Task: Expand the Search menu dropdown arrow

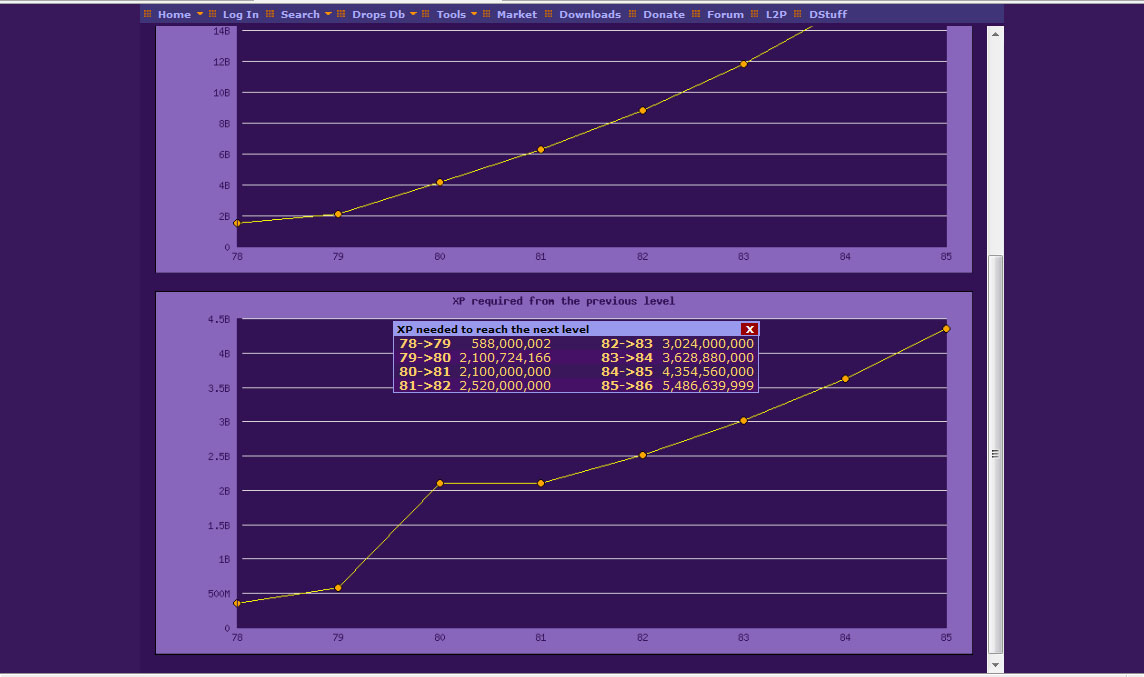Action: pos(328,14)
